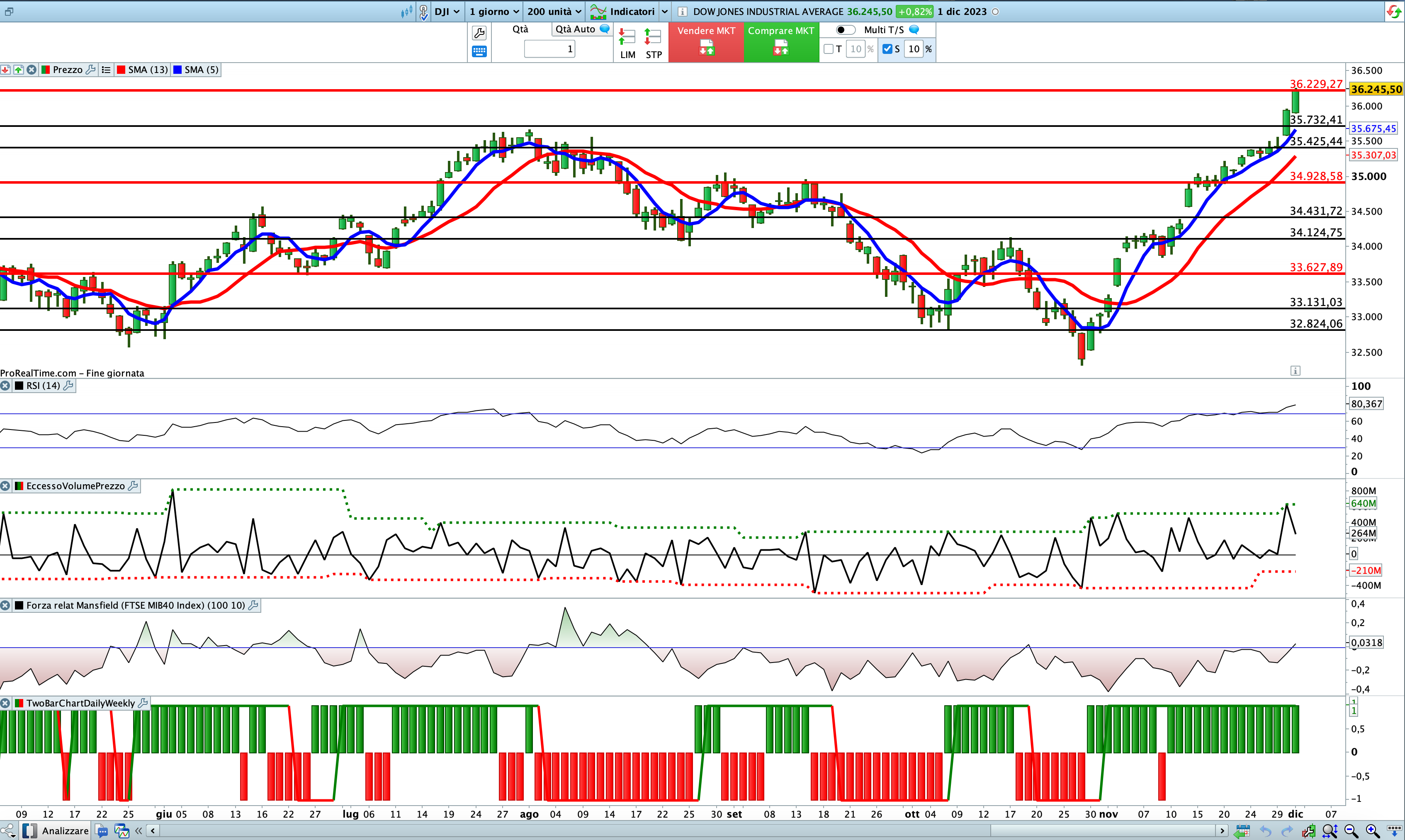1405x840 pixels.
Task: Click the redo arrow icon
Action: (x=1287, y=831)
